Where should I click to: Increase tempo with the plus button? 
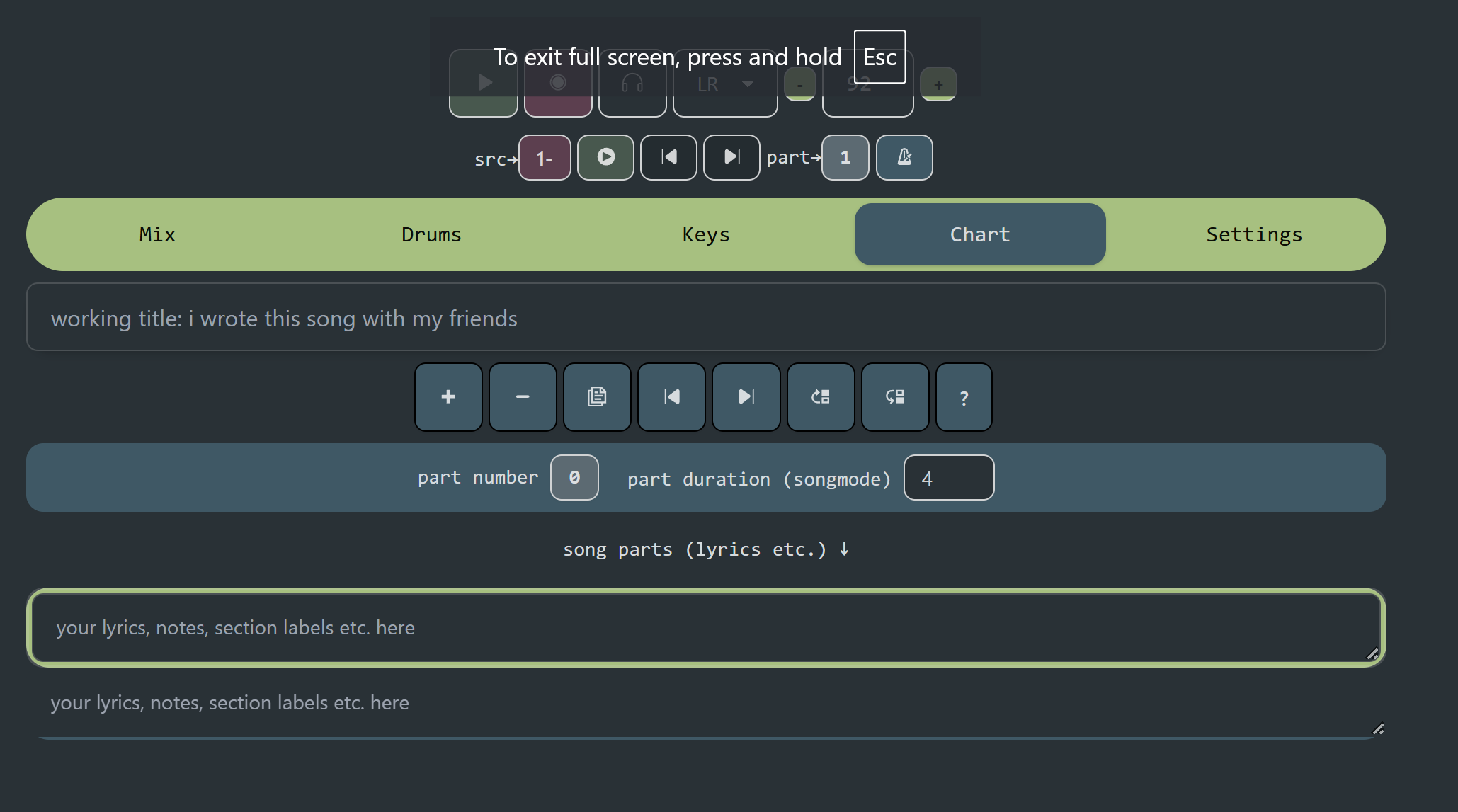point(938,85)
